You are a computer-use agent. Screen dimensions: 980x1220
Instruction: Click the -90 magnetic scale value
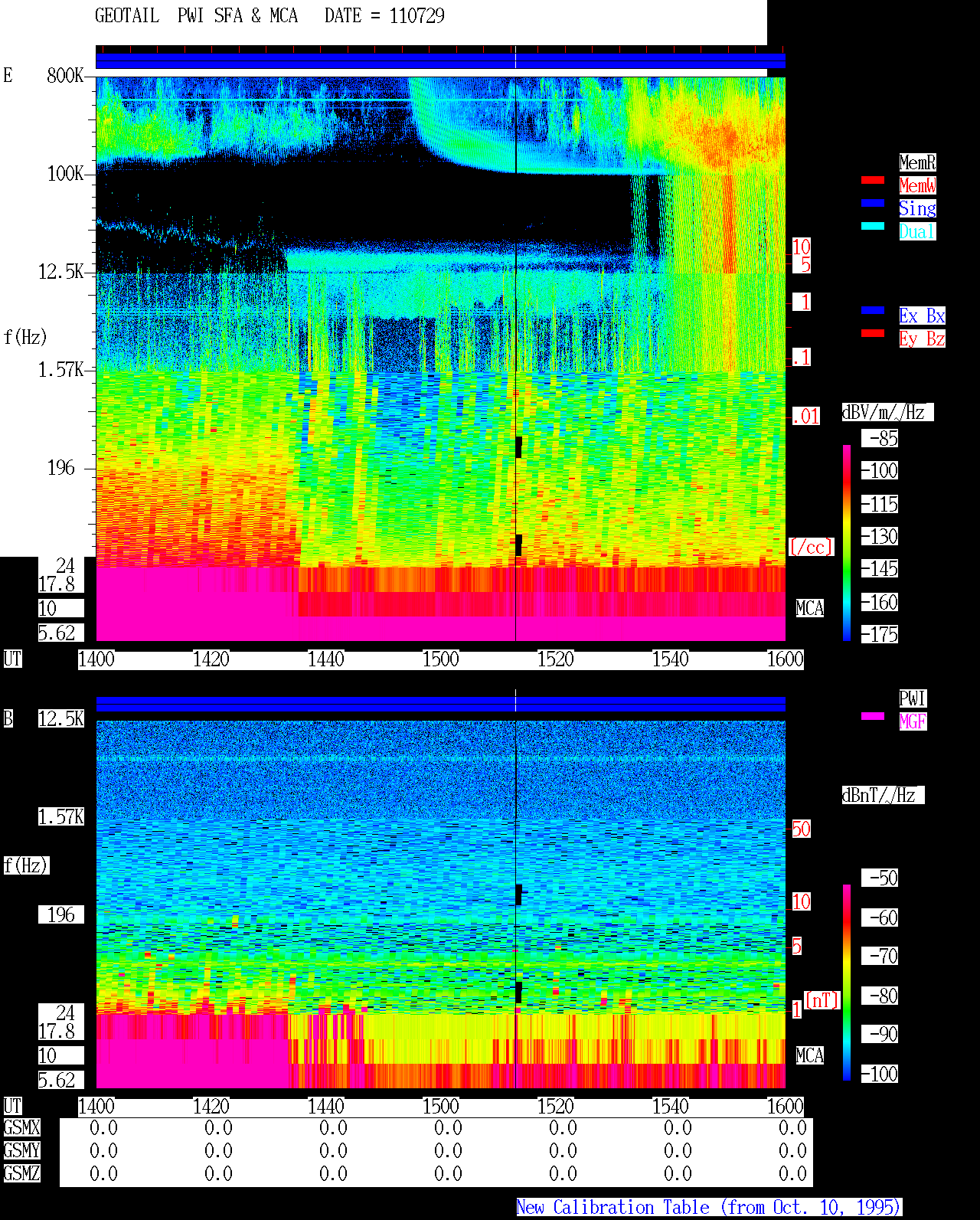[x=880, y=1034]
